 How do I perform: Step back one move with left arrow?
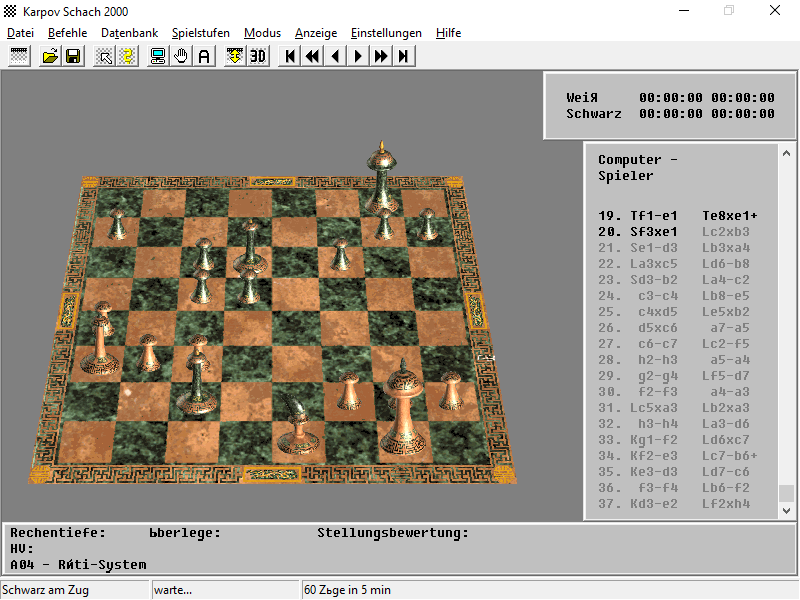(335, 56)
